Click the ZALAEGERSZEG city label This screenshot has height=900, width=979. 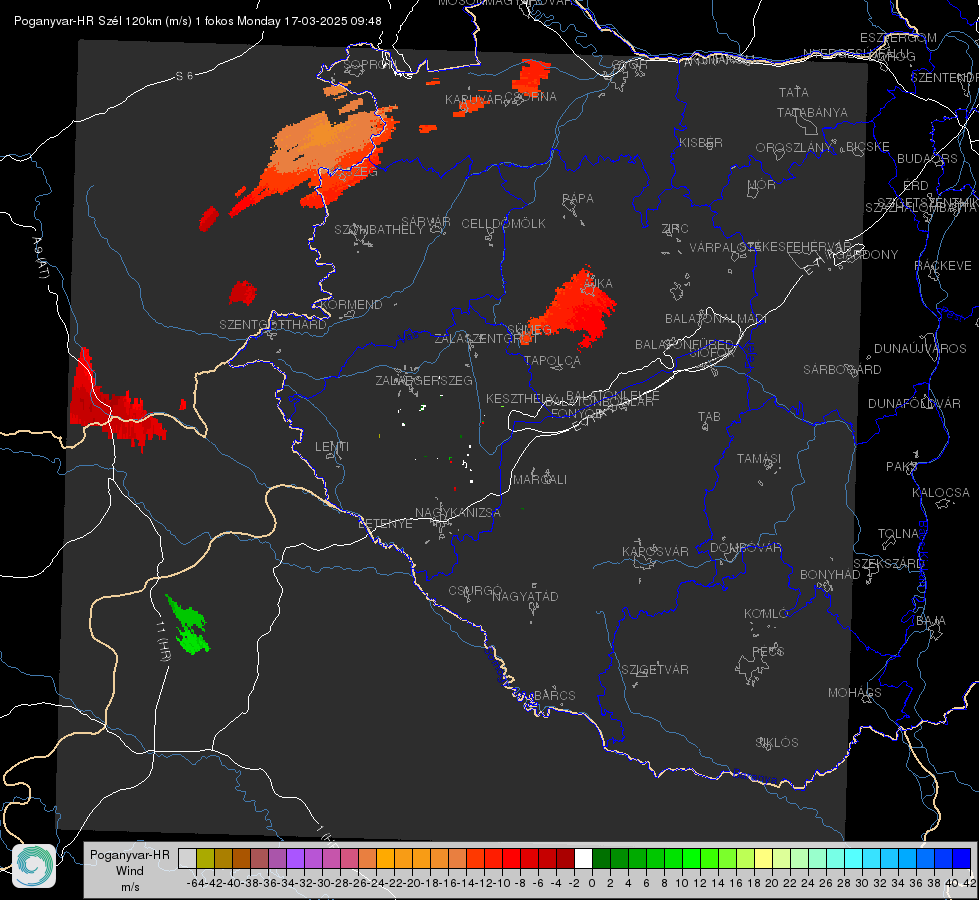pos(423,380)
